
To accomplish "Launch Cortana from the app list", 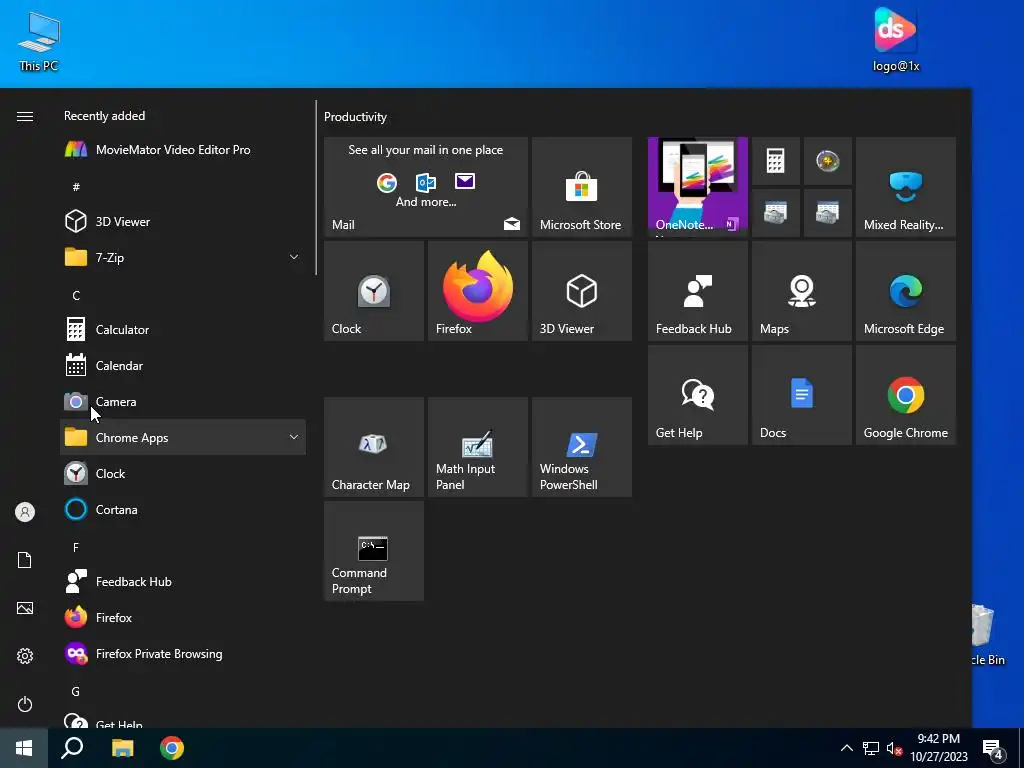I will click(x=183, y=509).
